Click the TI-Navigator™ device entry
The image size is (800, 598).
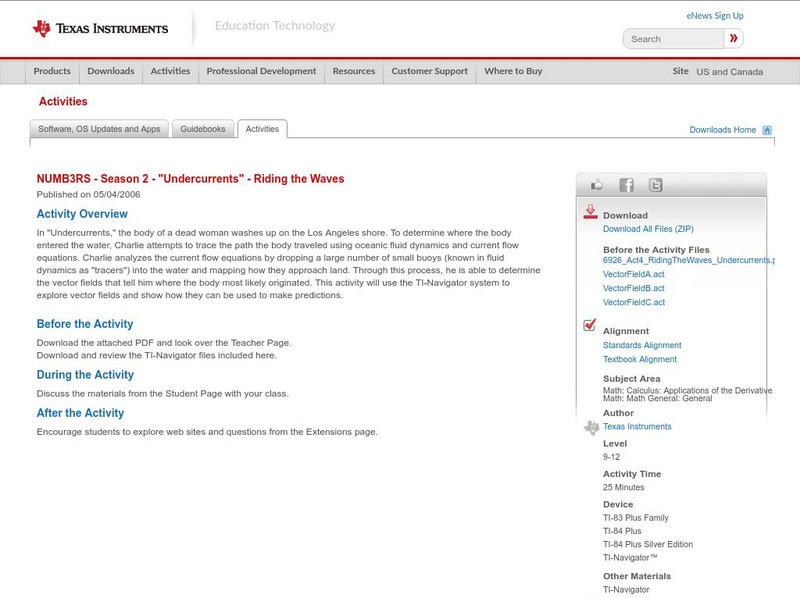click(630, 558)
